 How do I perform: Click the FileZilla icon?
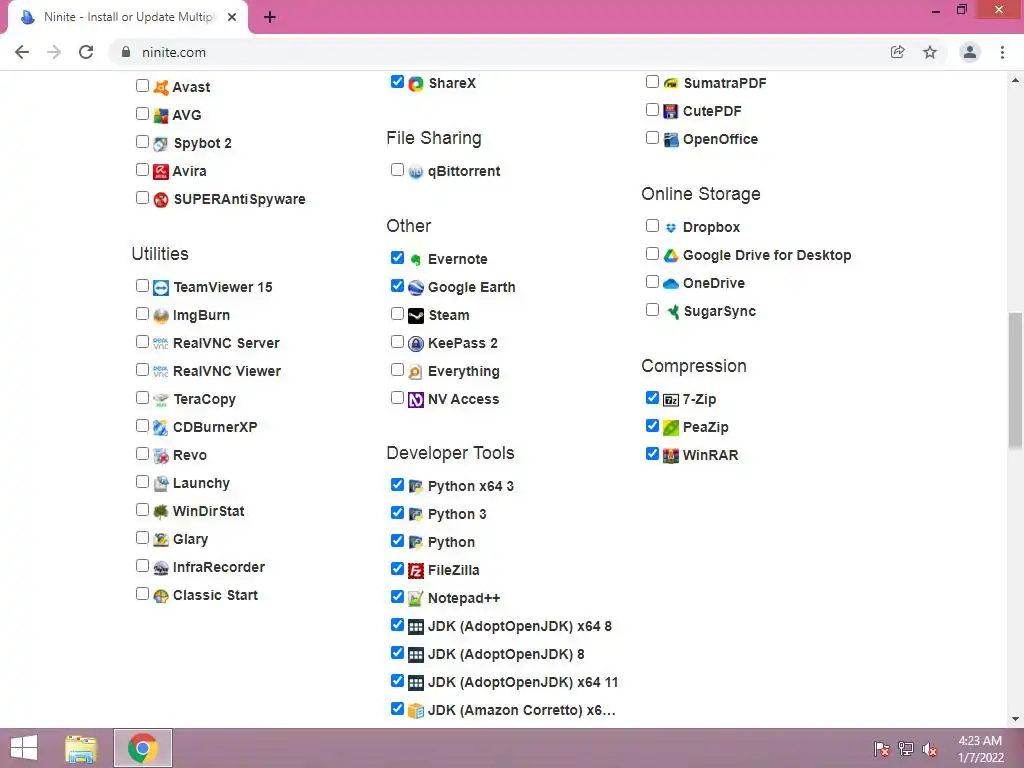pyautogui.click(x=416, y=570)
